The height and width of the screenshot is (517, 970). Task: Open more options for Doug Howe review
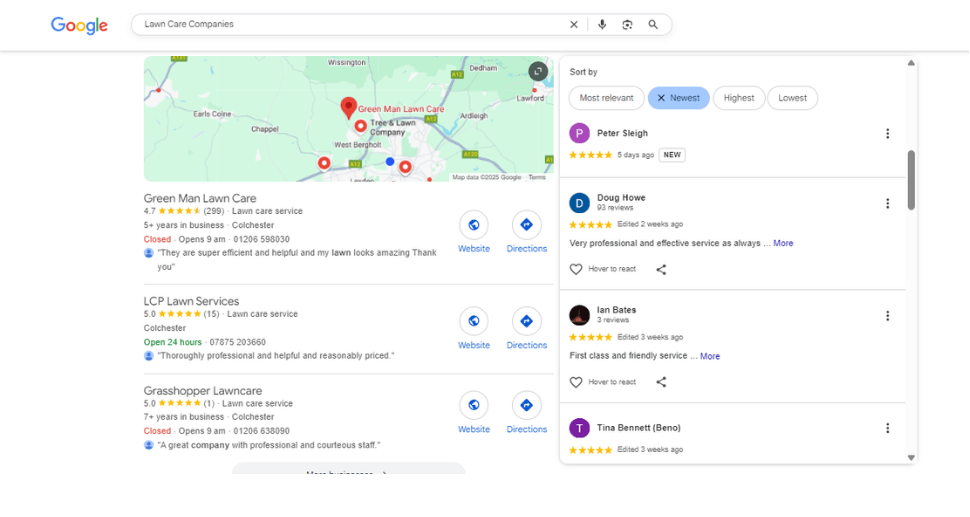coord(887,203)
